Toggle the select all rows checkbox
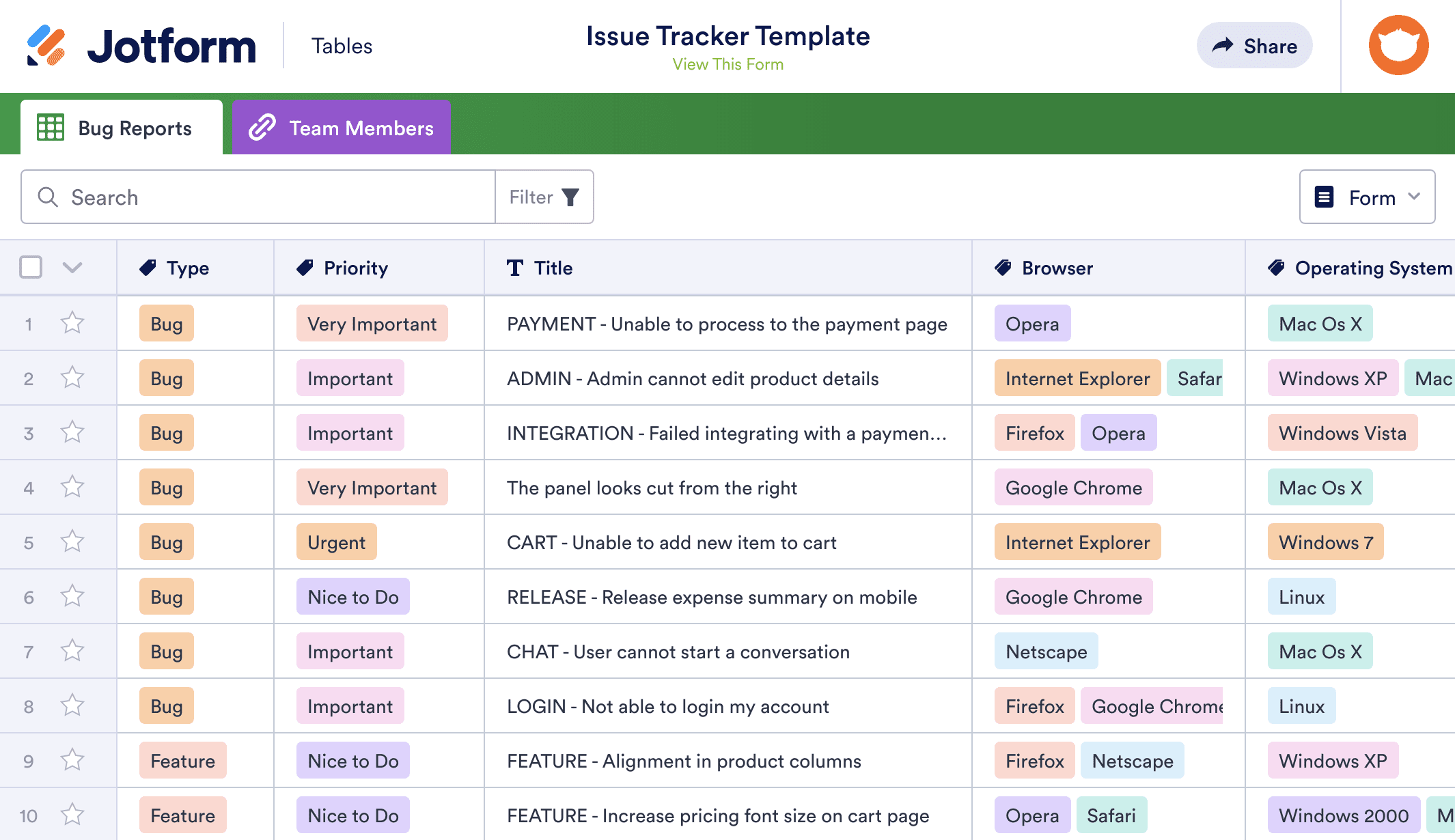Image resolution: width=1455 pixels, height=840 pixels. click(31, 268)
